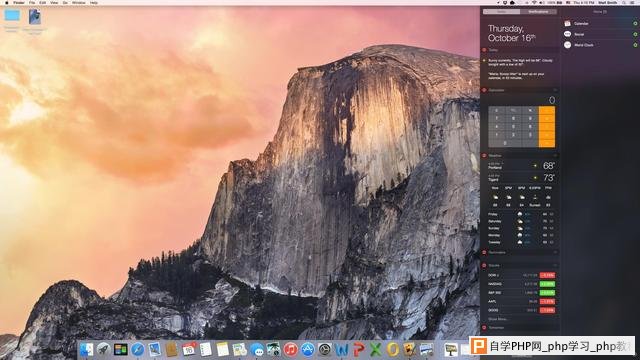Image resolution: width=640 pixels, height=360 pixels.
Task: Switch to the Notifications tab
Action: coord(538,12)
